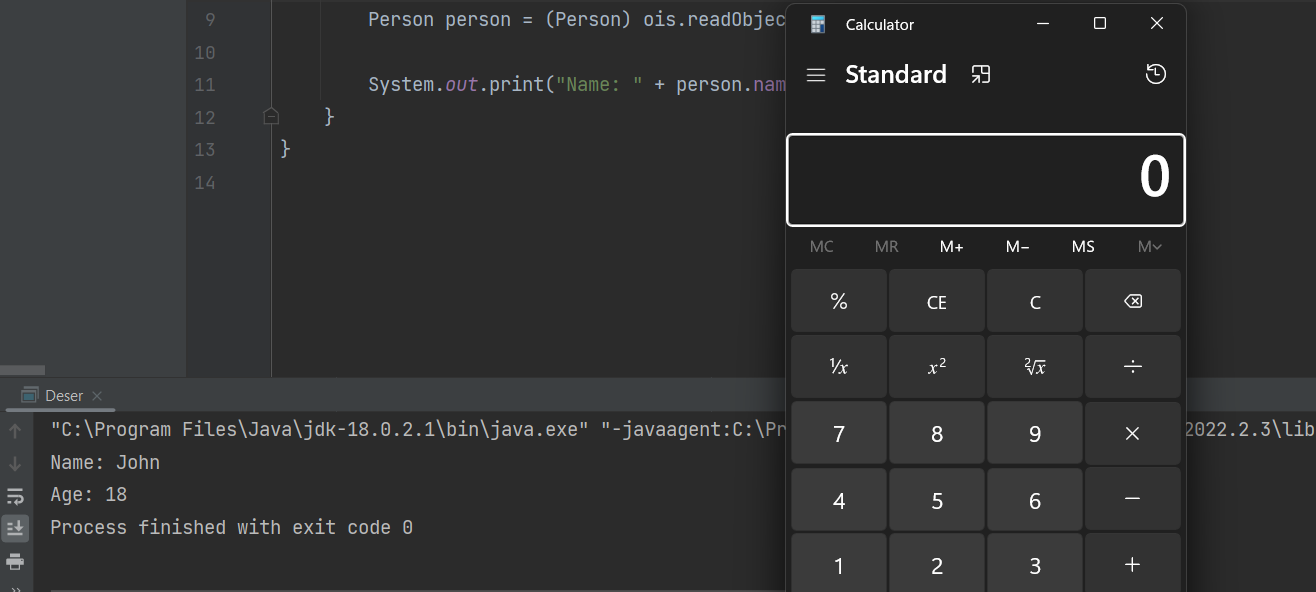Jump to previous occurrence with up arrow
1316x592 pixels.
(x=15, y=430)
